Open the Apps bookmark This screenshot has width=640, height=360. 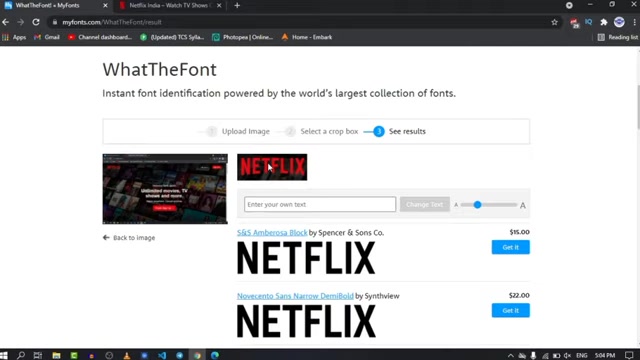pos(14,37)
